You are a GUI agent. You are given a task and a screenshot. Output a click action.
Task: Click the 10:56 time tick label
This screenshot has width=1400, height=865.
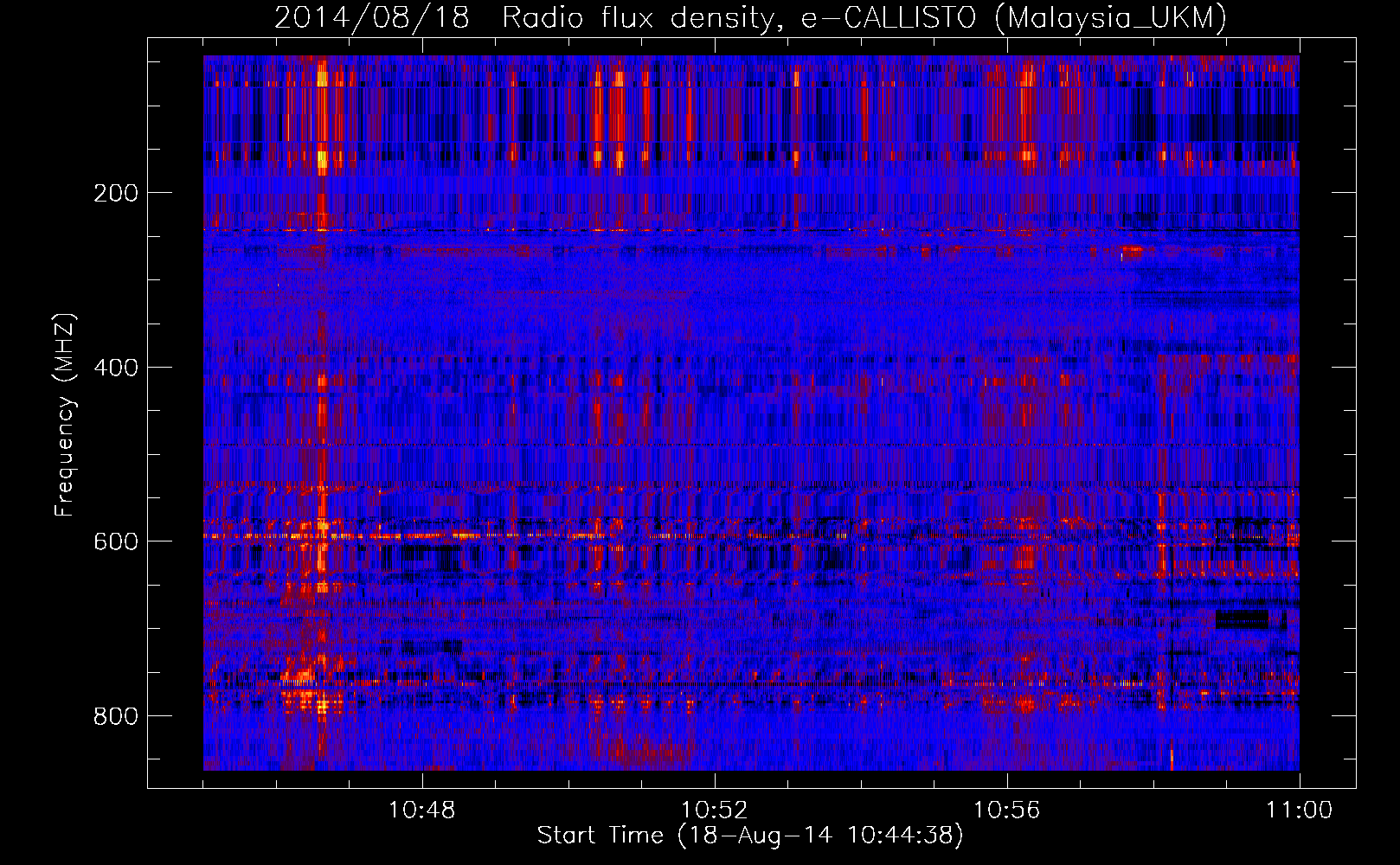point(1007,810)
